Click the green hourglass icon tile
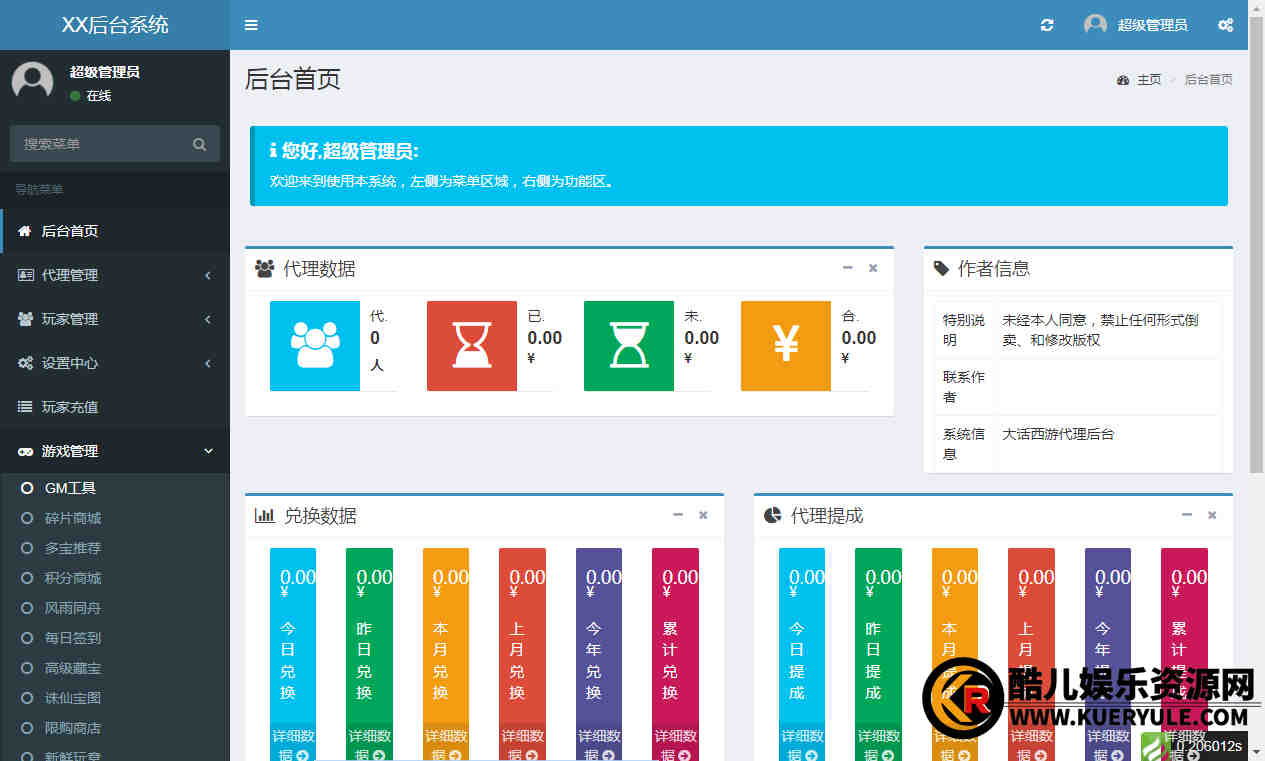This screenshot has height=761, width=1265. (629, 346)
